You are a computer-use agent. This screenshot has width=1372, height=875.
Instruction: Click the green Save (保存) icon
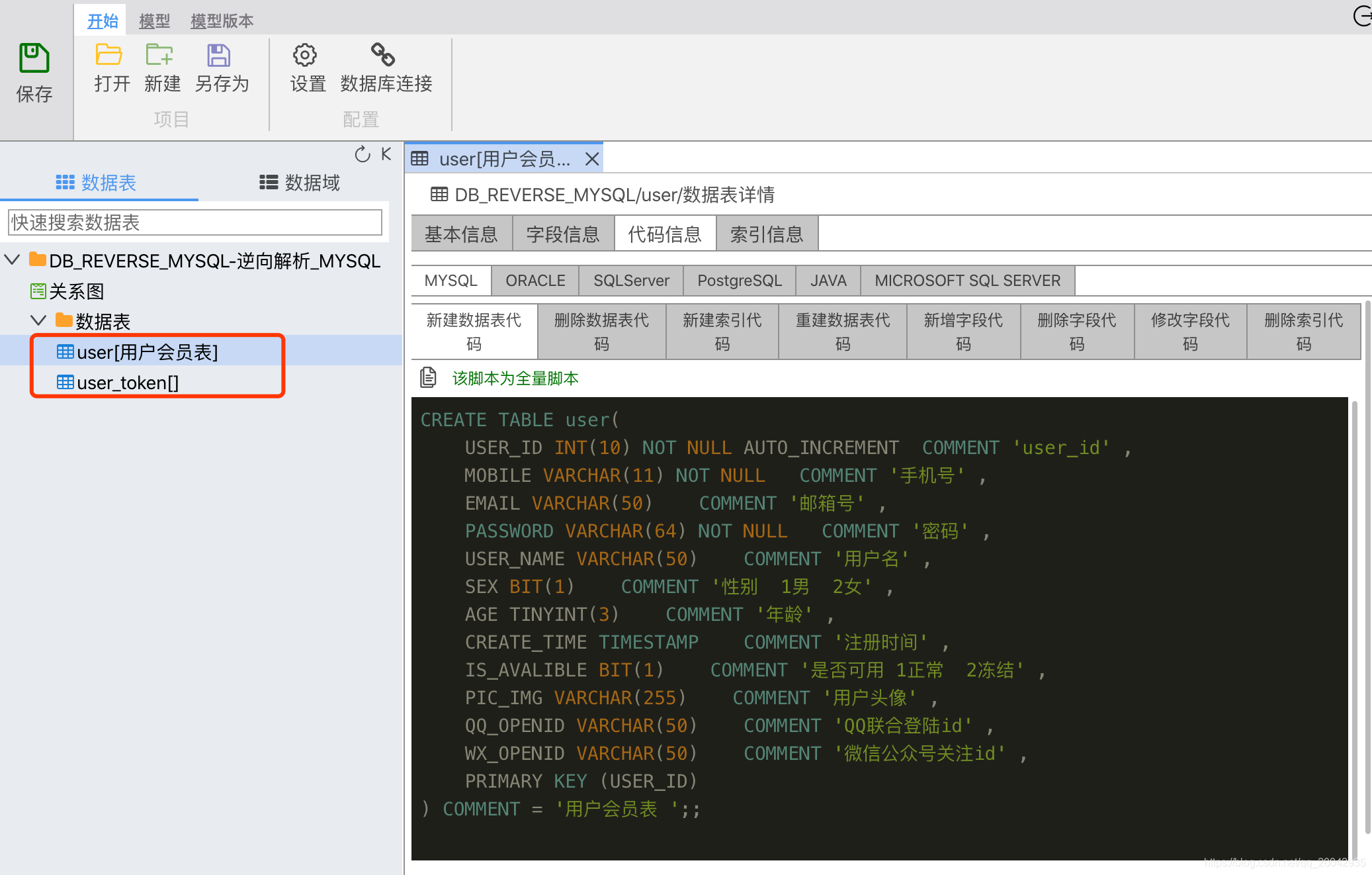pyautogui.click(x=34, y=58)
